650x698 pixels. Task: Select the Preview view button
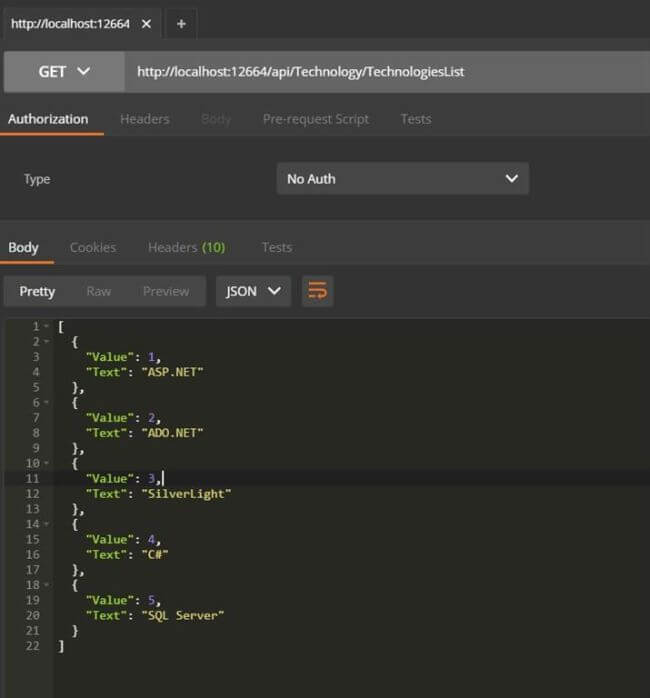[x=165, y=291]
